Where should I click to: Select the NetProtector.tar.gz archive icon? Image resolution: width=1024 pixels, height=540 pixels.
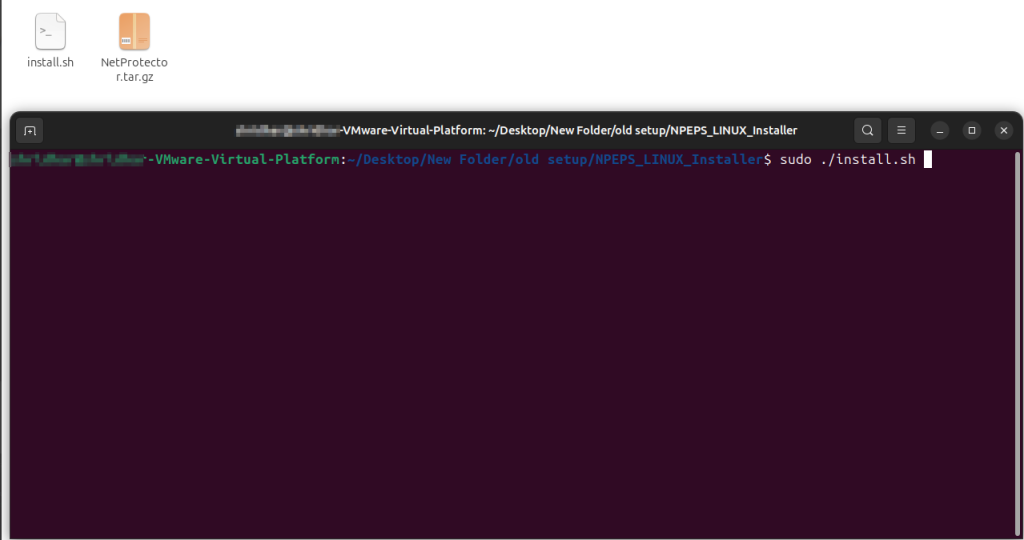[x=134, y=32]
